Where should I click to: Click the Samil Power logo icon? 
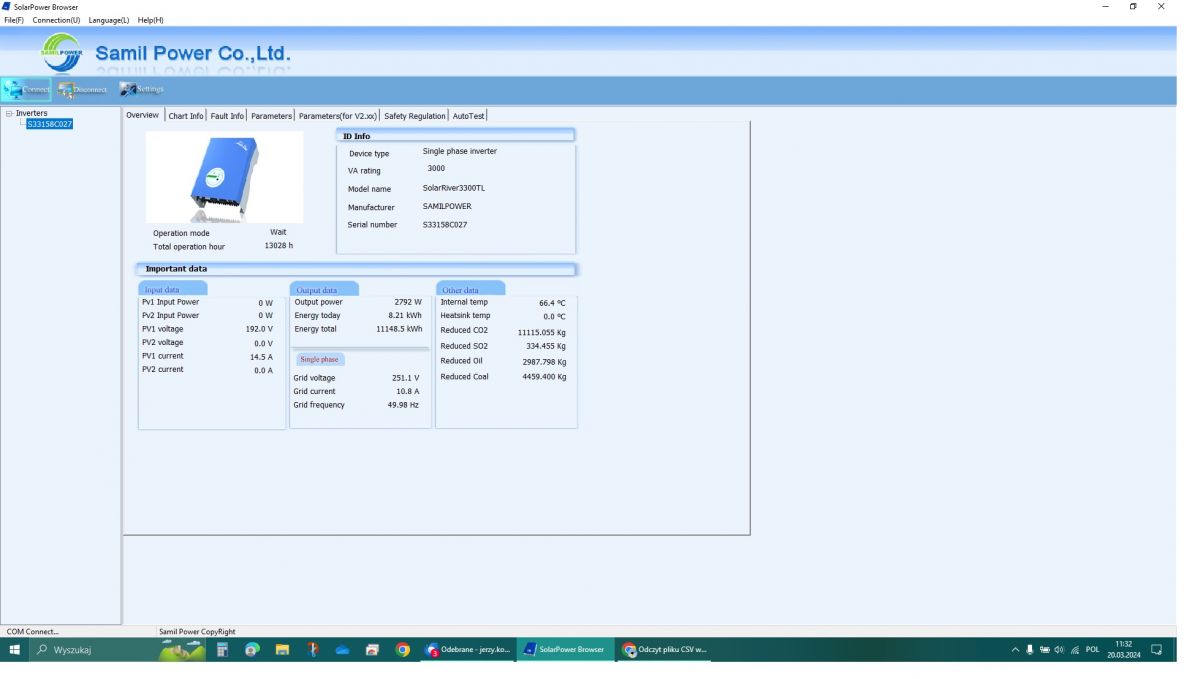pyautogui.click(x=61, y=52)
